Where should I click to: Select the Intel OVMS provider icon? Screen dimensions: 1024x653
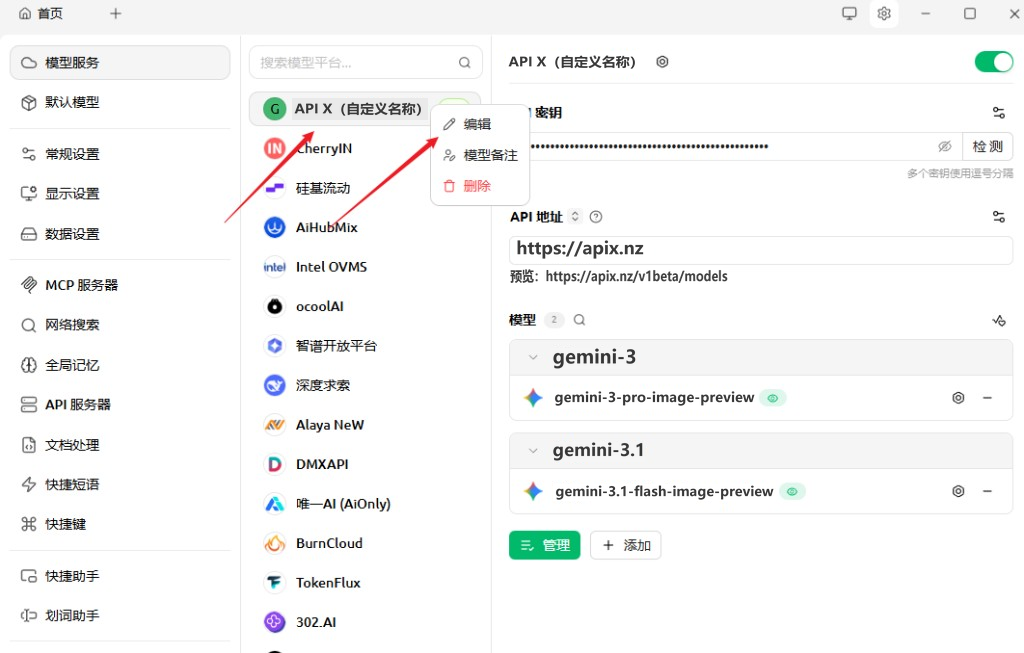coord(275,267)
